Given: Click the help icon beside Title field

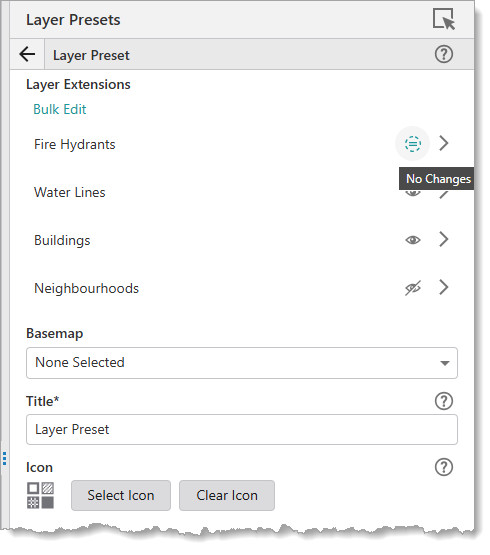Looking at the screenshot, I should coord(444,401).
